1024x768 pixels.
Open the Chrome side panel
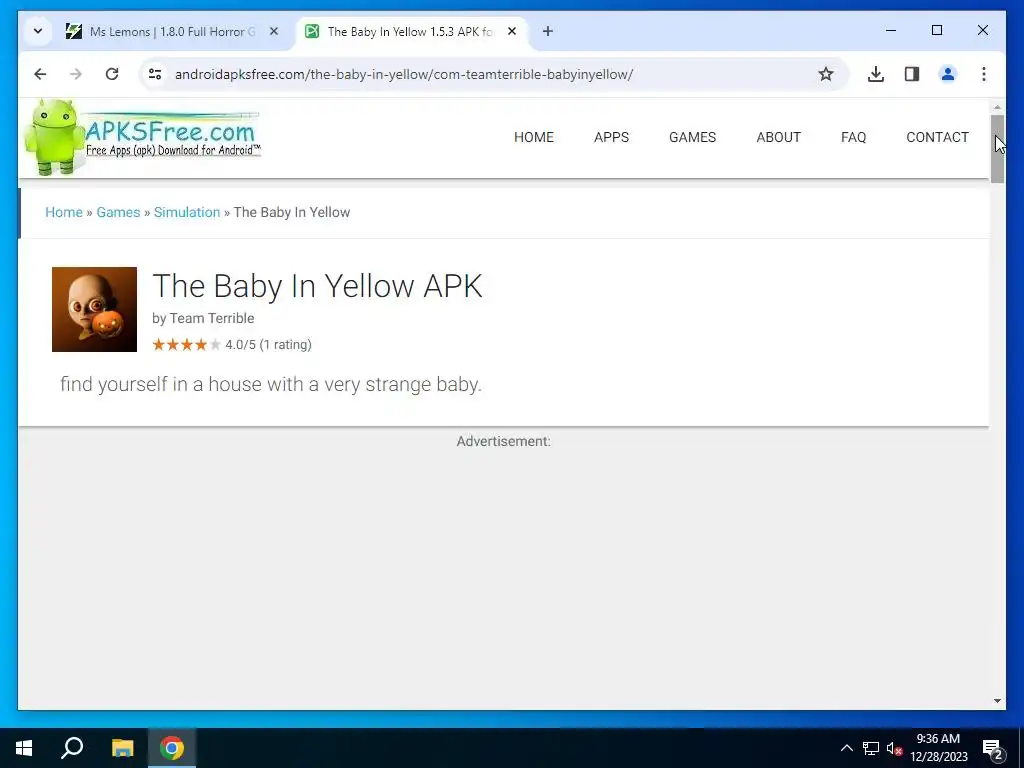point(912,74)
